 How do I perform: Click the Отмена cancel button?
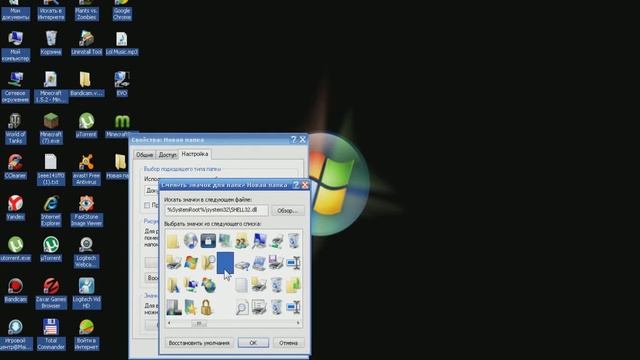click(288, 343)
